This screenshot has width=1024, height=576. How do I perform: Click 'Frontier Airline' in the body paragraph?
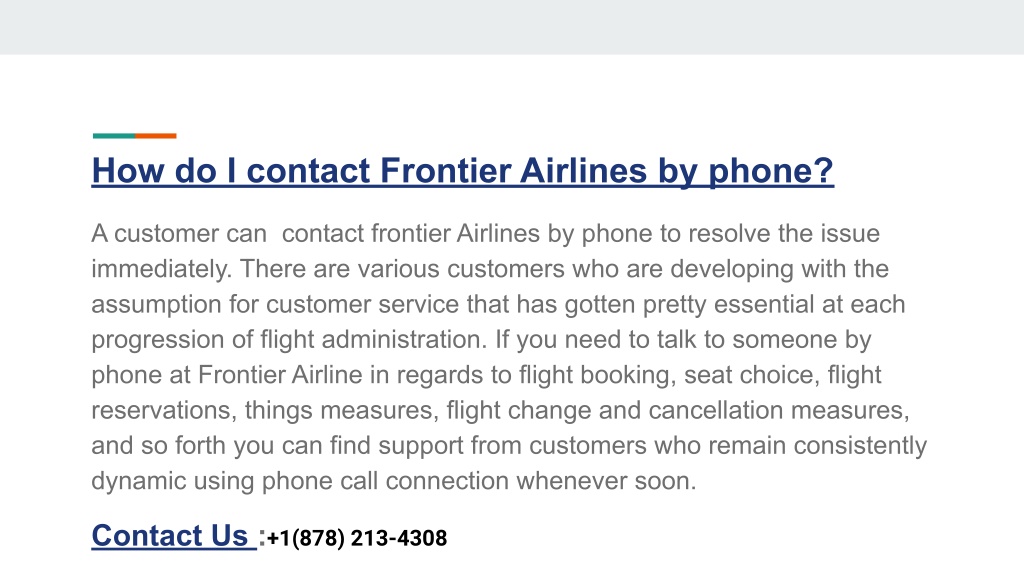point(280,375)
